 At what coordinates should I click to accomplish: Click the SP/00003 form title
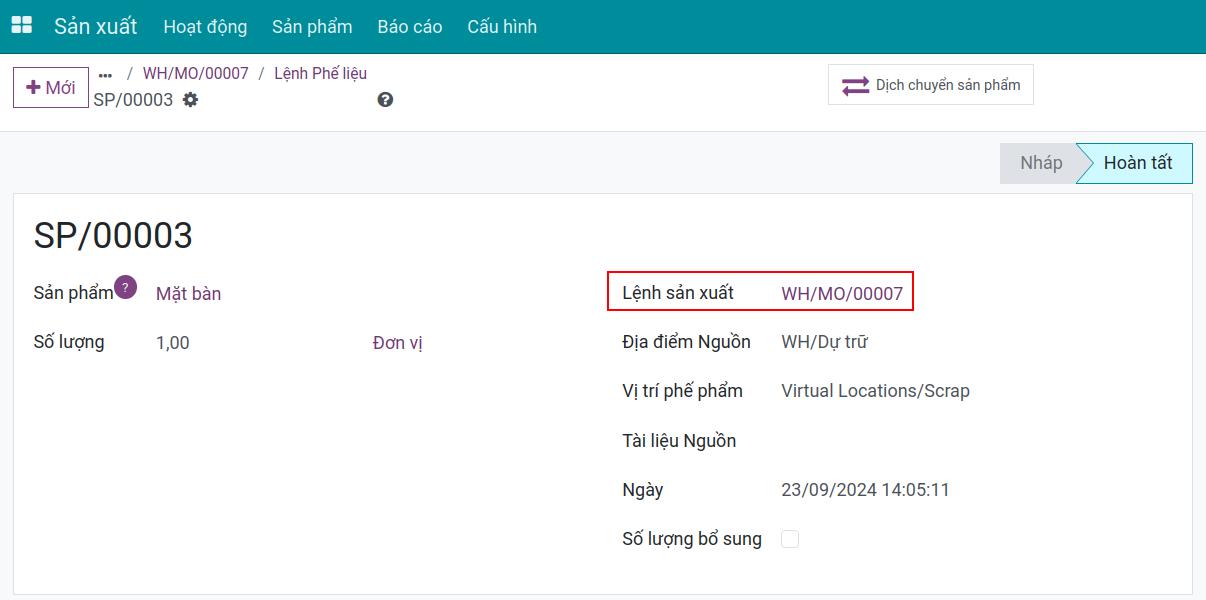click(x=113, y=236)
